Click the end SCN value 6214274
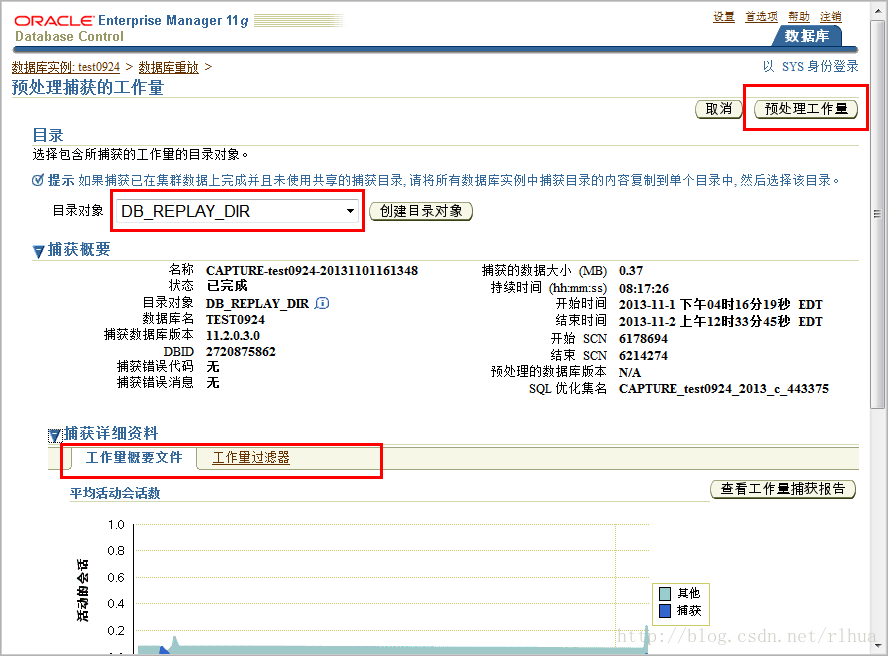The image size is (888, 656). (643, 356)
